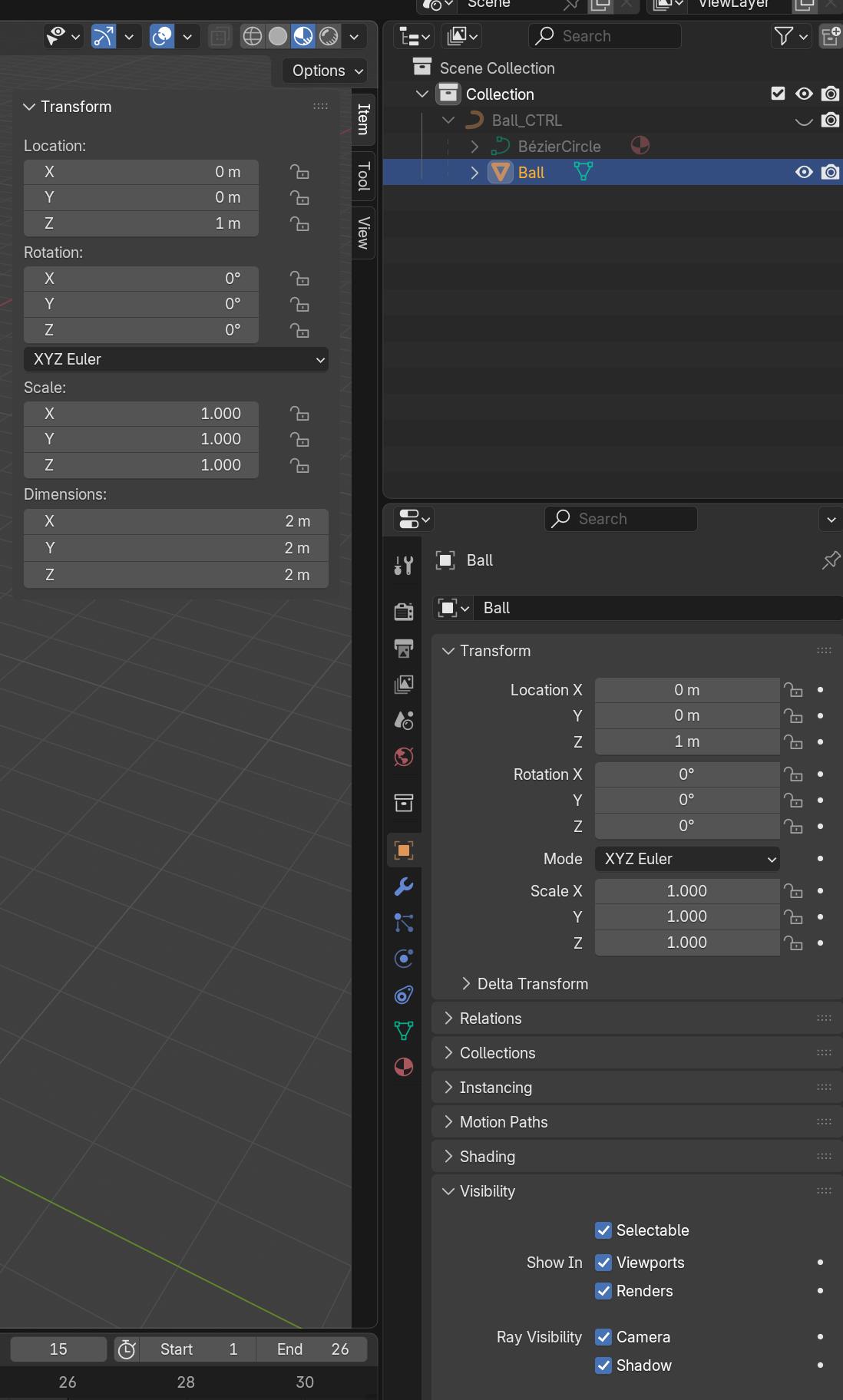Screen dimensions: 843x1400
Task: Open the Output properties tab
Action: coord(404,648)
